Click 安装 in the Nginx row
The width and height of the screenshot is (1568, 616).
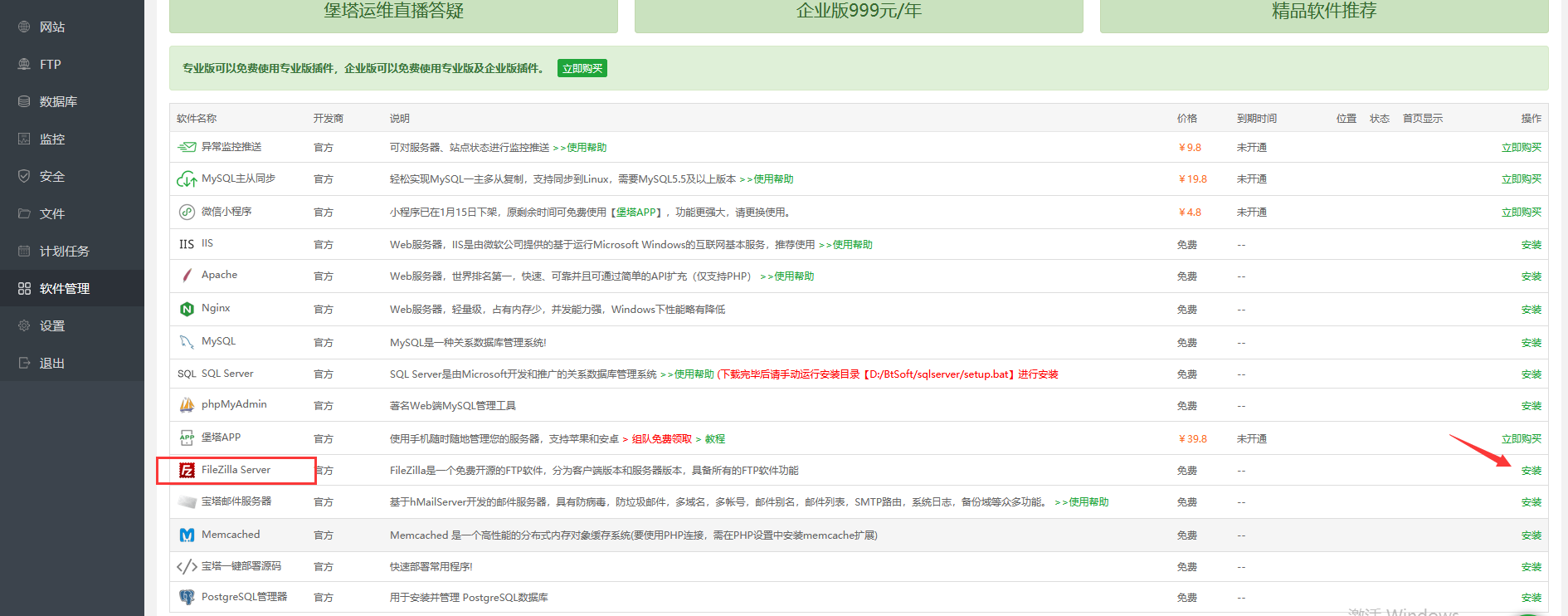1531,309
